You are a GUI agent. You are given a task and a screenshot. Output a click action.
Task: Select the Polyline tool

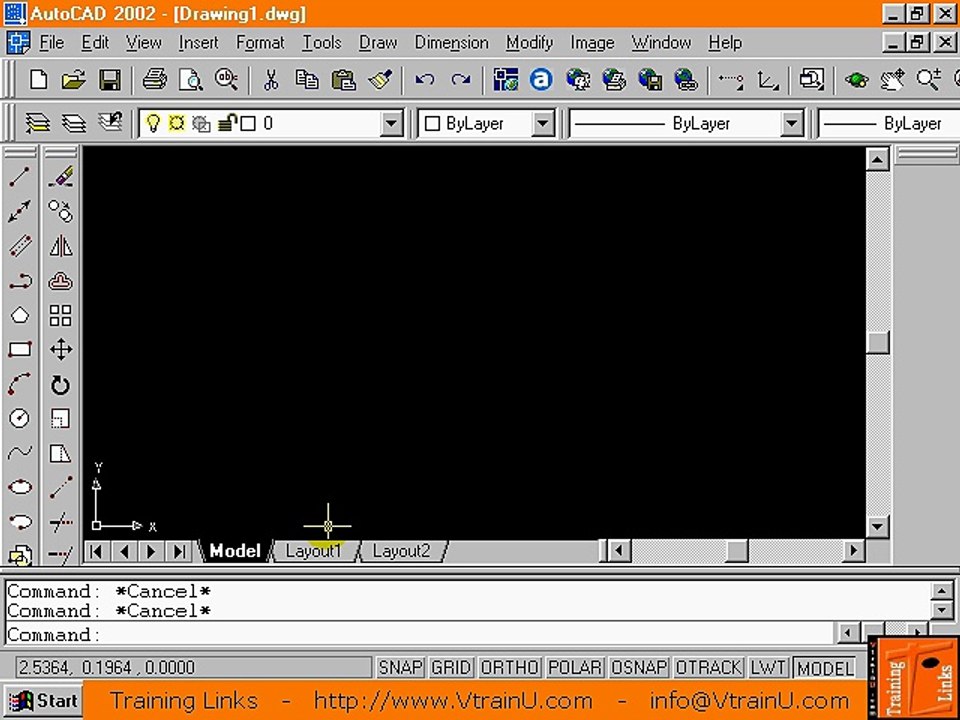pyautogui.click(x=20, y=281)
